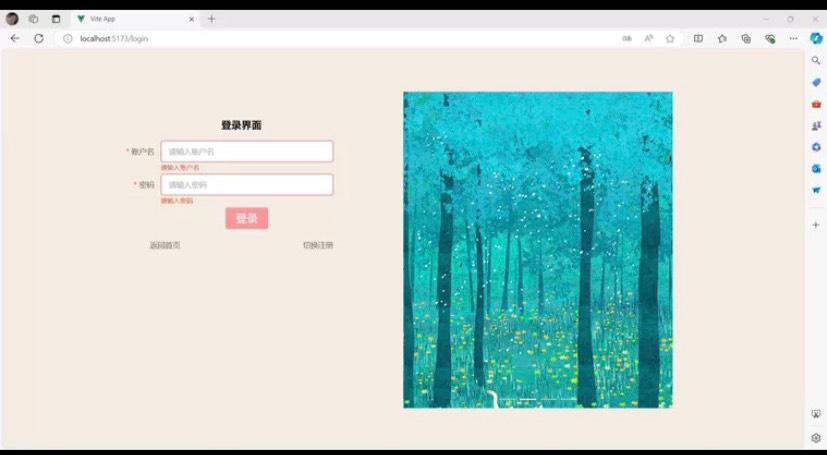Open the sidebar Microsoft 365 icon

pos(816,147)
